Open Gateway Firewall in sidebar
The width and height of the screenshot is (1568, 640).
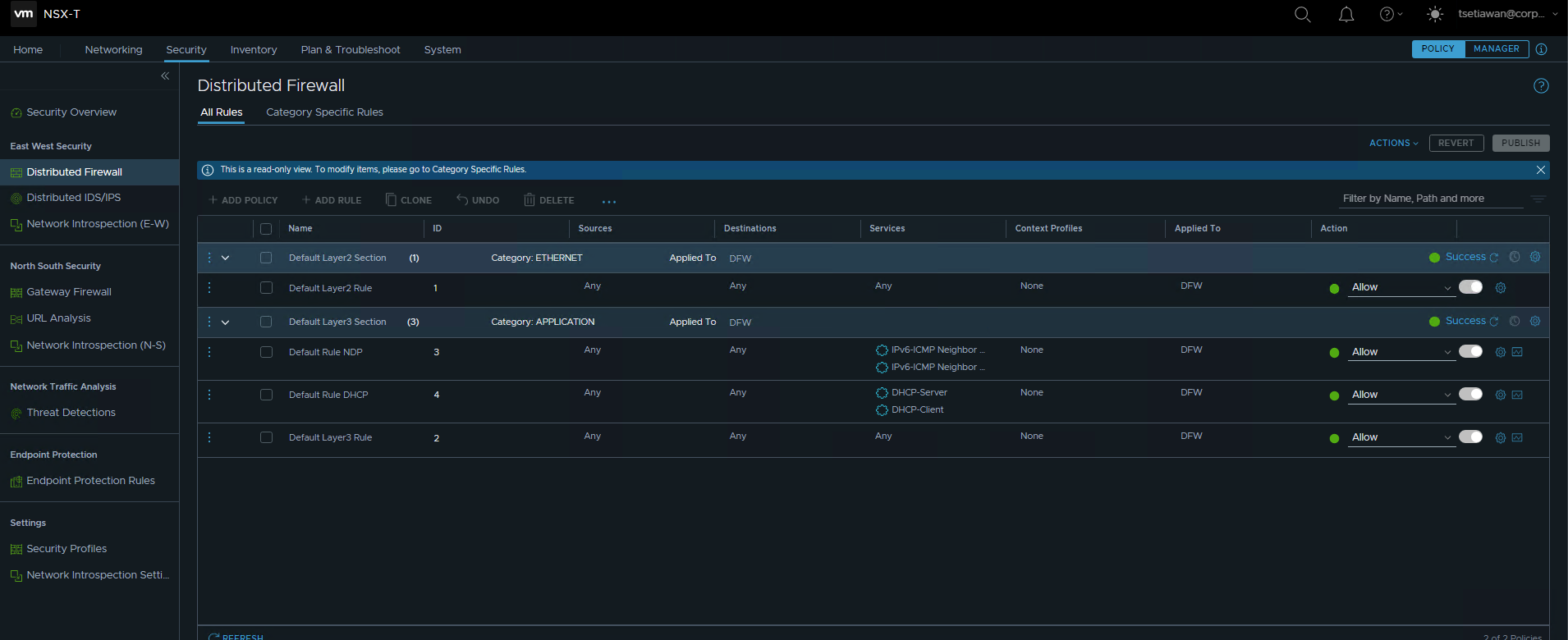pyautogui.click(x=69, y=292)
